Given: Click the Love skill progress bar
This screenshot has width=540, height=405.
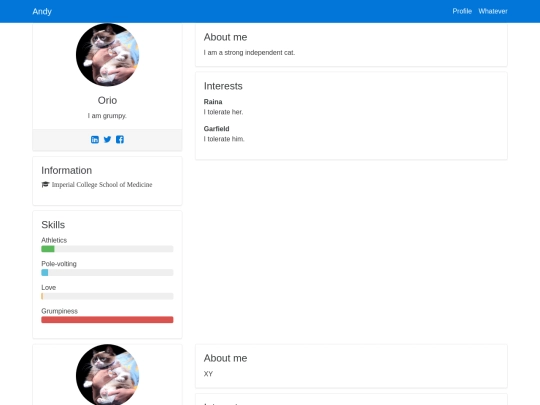Looking at the screenshot, I should [107, 296].
